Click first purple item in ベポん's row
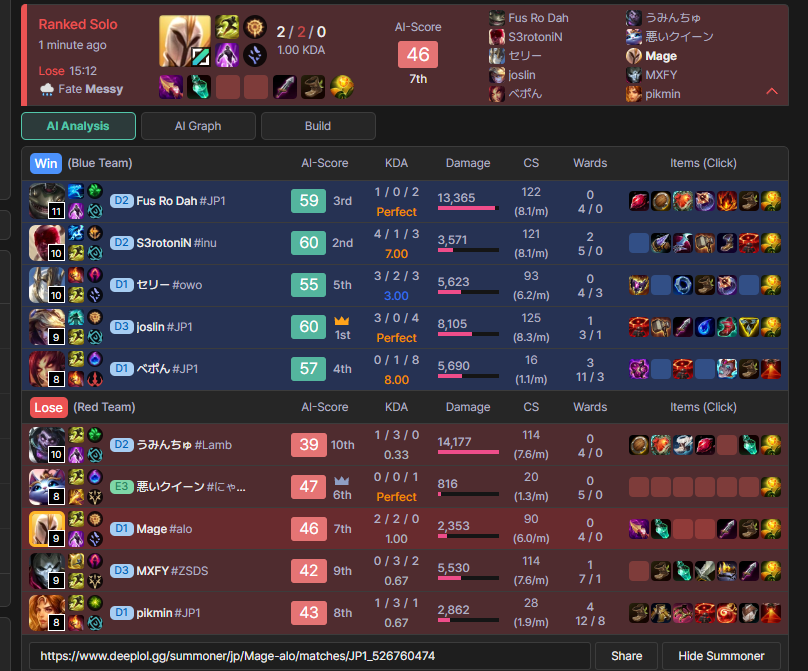Screen dimensions: 808x671 639,369
